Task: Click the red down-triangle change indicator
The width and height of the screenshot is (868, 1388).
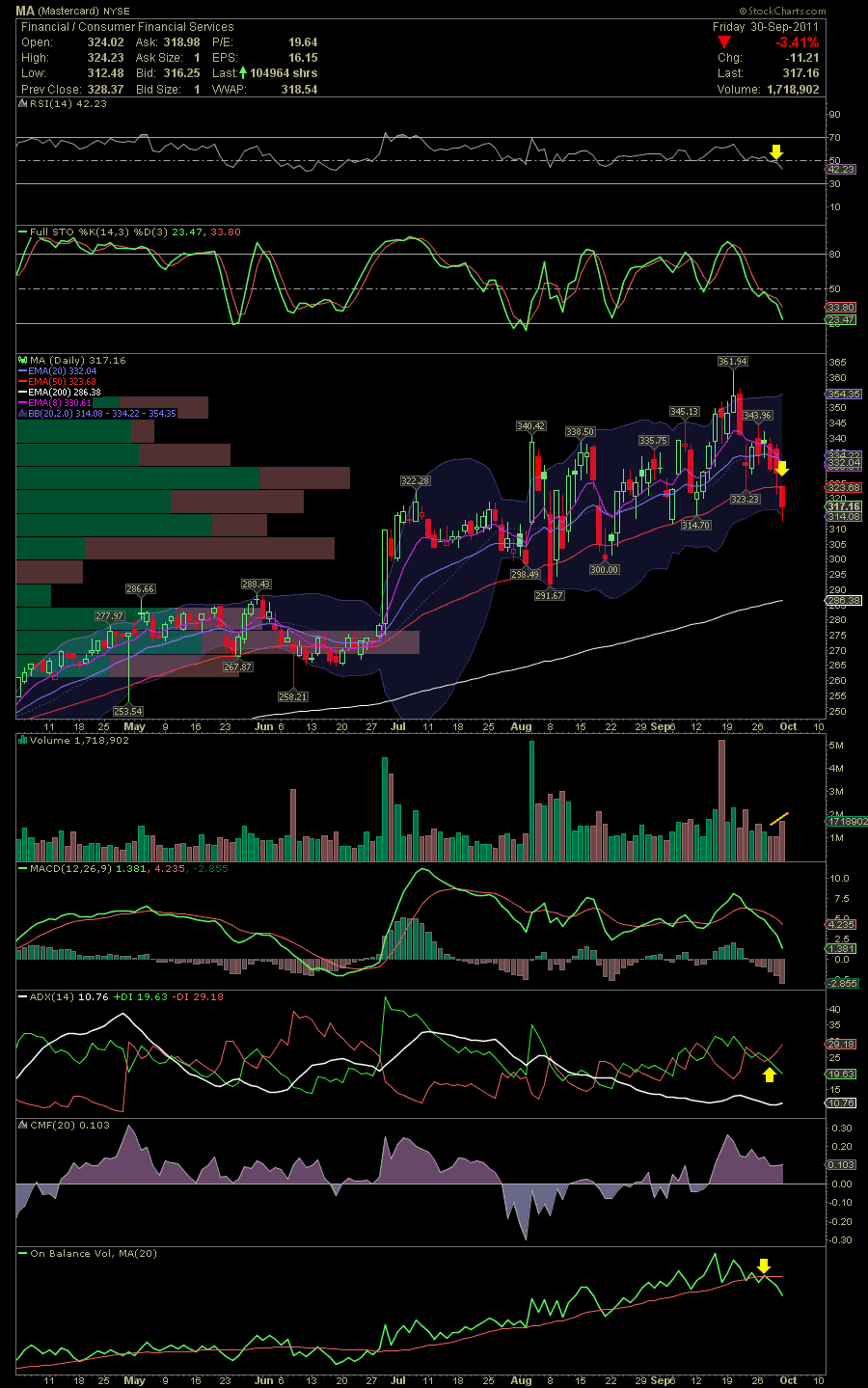Action: pyautogui.click(x=725, y=42)
